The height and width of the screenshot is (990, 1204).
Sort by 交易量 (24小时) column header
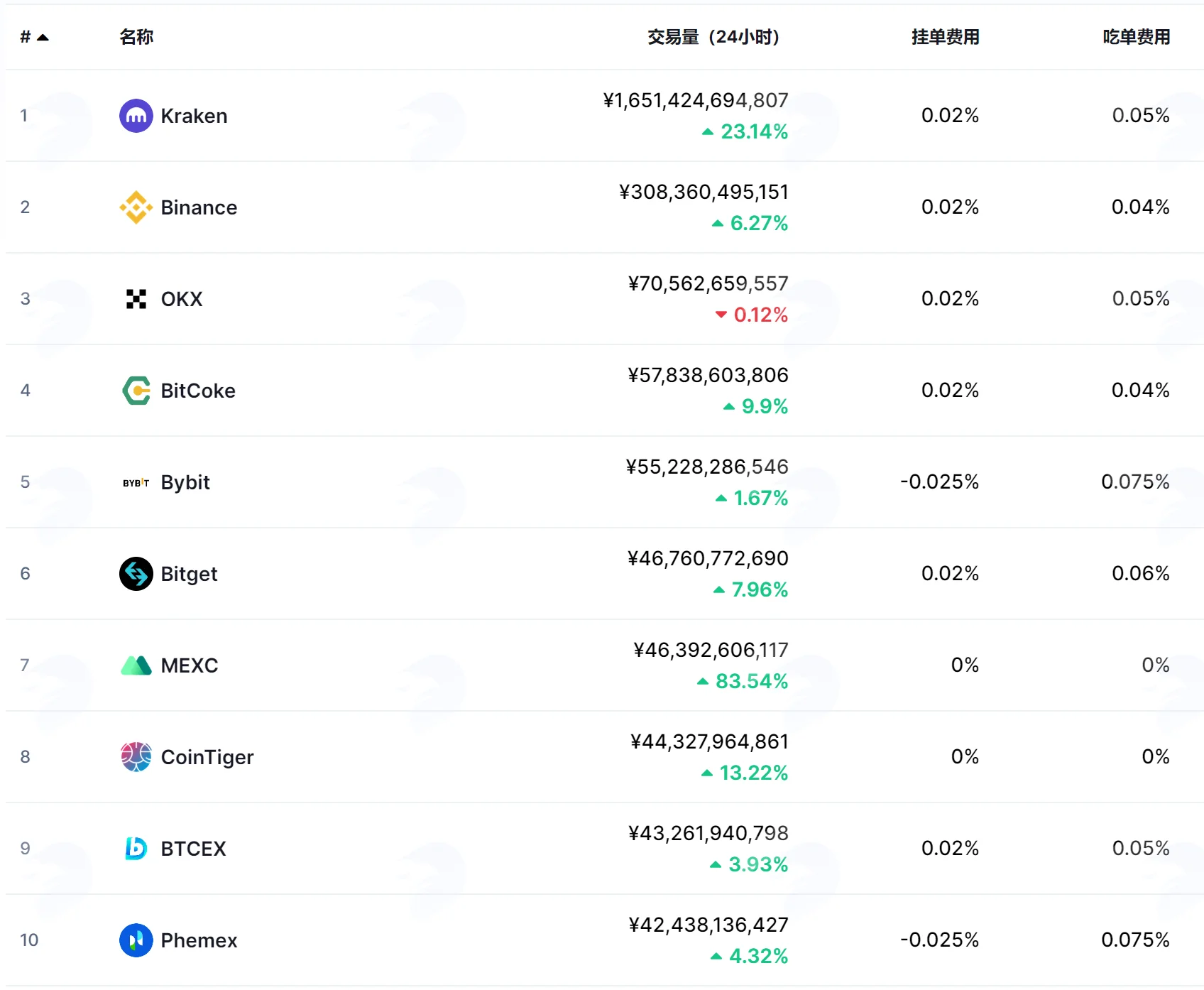[x=713, y=37]
